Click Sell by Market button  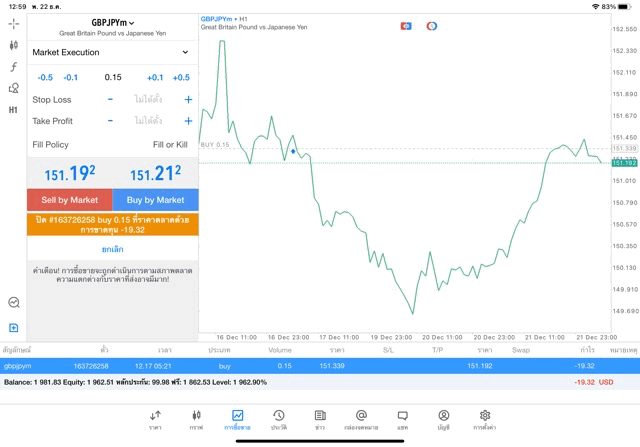pos(70,200)
